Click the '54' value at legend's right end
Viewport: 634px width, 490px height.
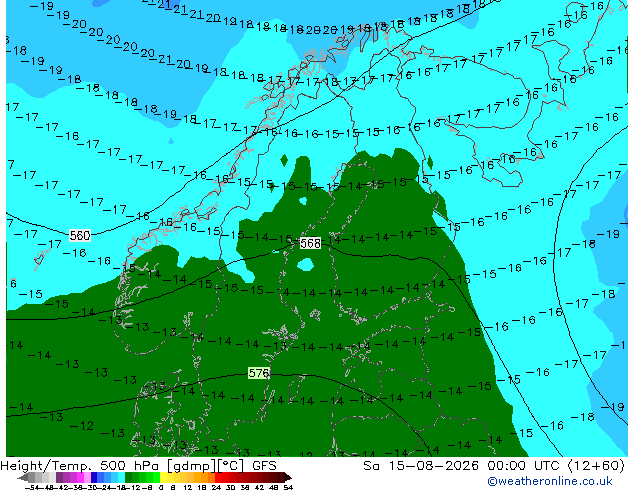pyautogui.click(x=288, y=487)
